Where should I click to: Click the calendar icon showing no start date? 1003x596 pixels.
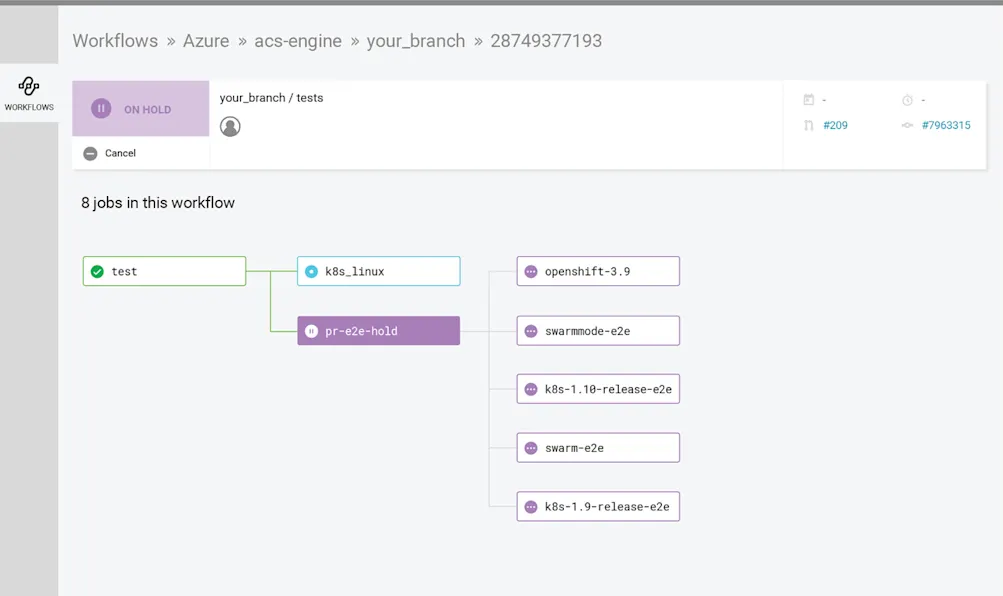click(x=807, y=99)
